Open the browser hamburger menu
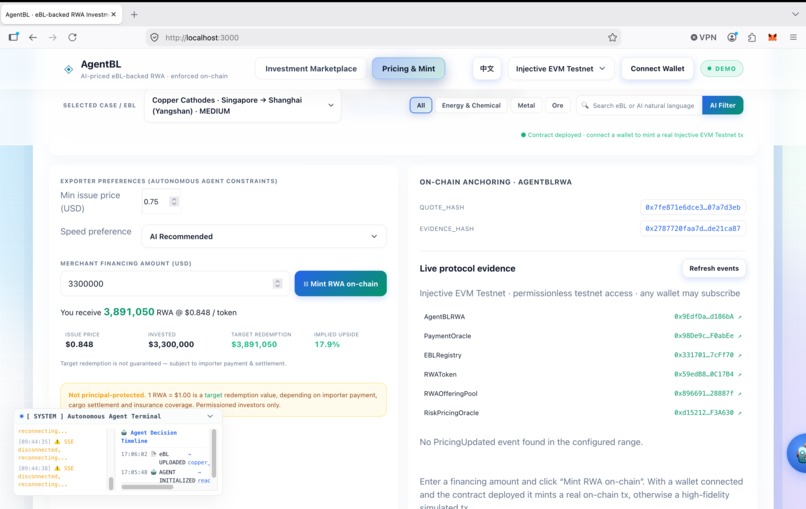This screenshot has width=806, height=509. click(x=793, y=38)
